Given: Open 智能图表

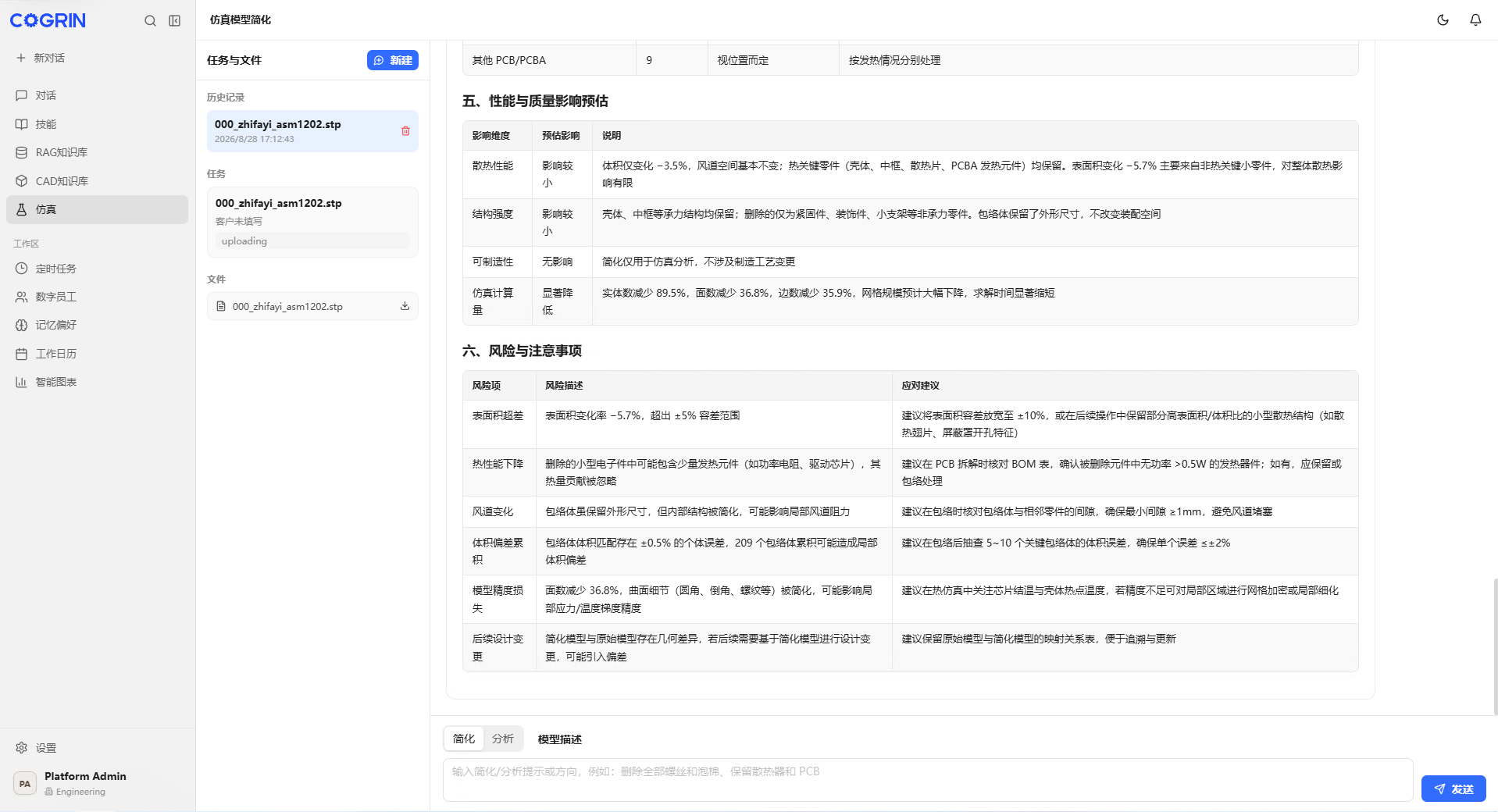Looking at the screenshot, I should click(x=97, y=382).
